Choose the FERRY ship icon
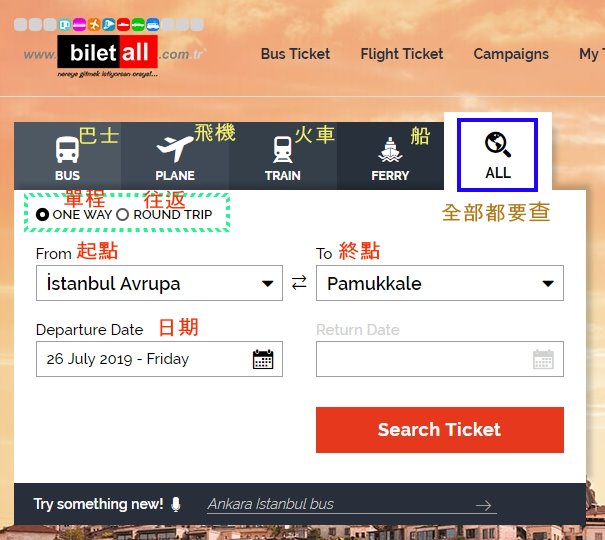Screen dimensions: 605x540 tap(390, 149)
